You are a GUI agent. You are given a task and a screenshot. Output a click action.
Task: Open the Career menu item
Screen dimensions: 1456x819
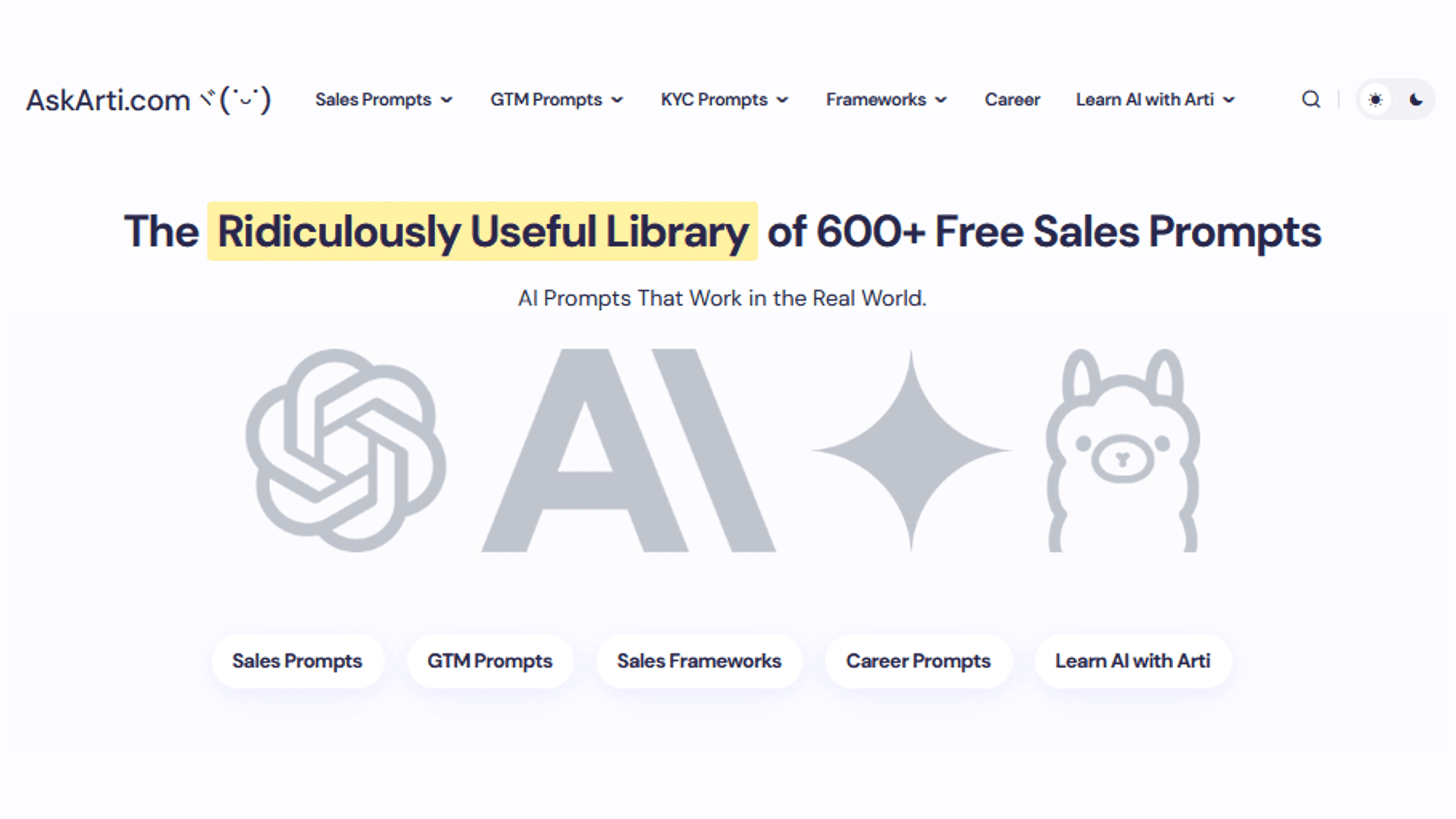pos(1012,100)
